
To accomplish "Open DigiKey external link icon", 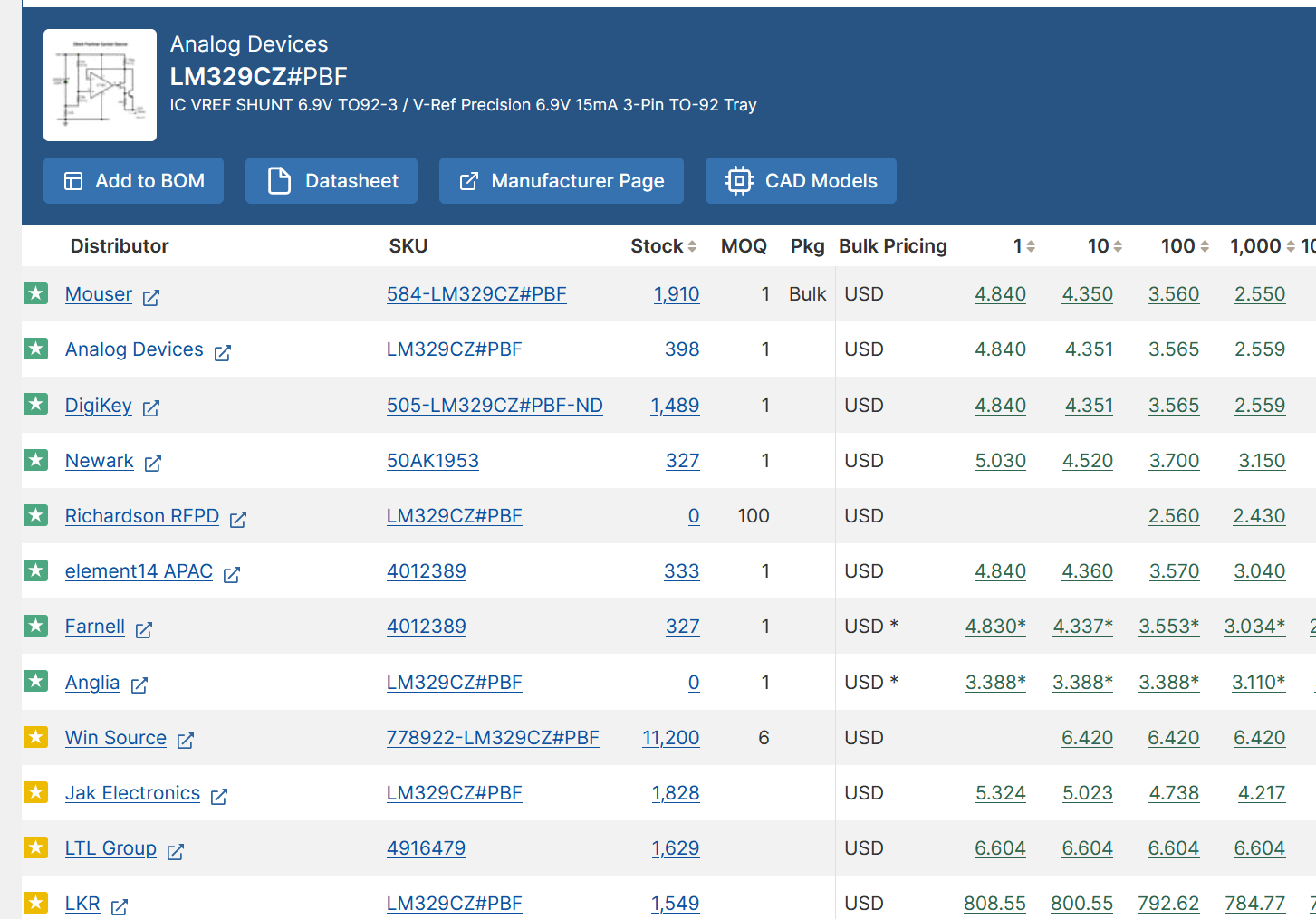I will tap(151, 407).
